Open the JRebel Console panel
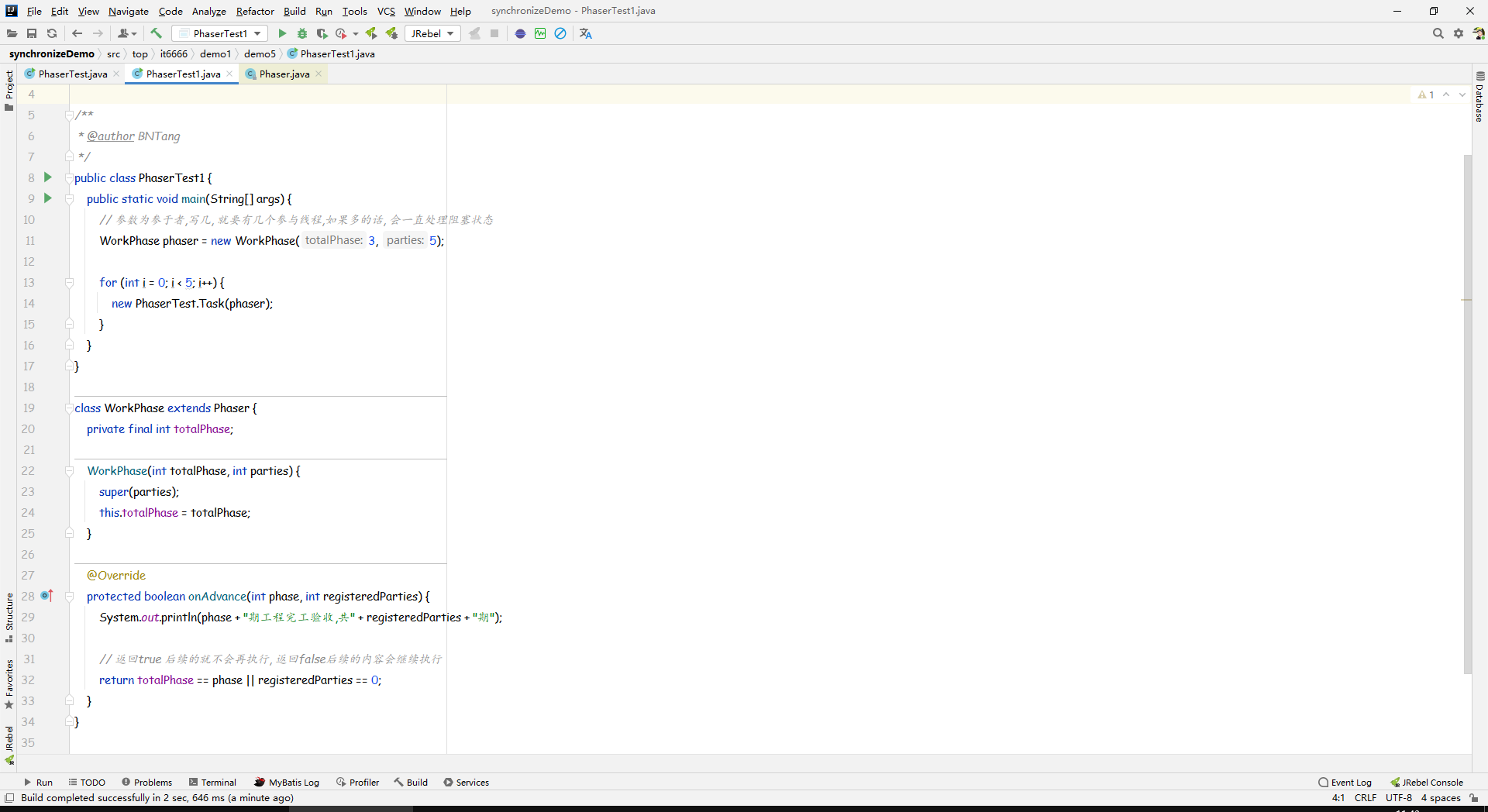 point(1426,783)
